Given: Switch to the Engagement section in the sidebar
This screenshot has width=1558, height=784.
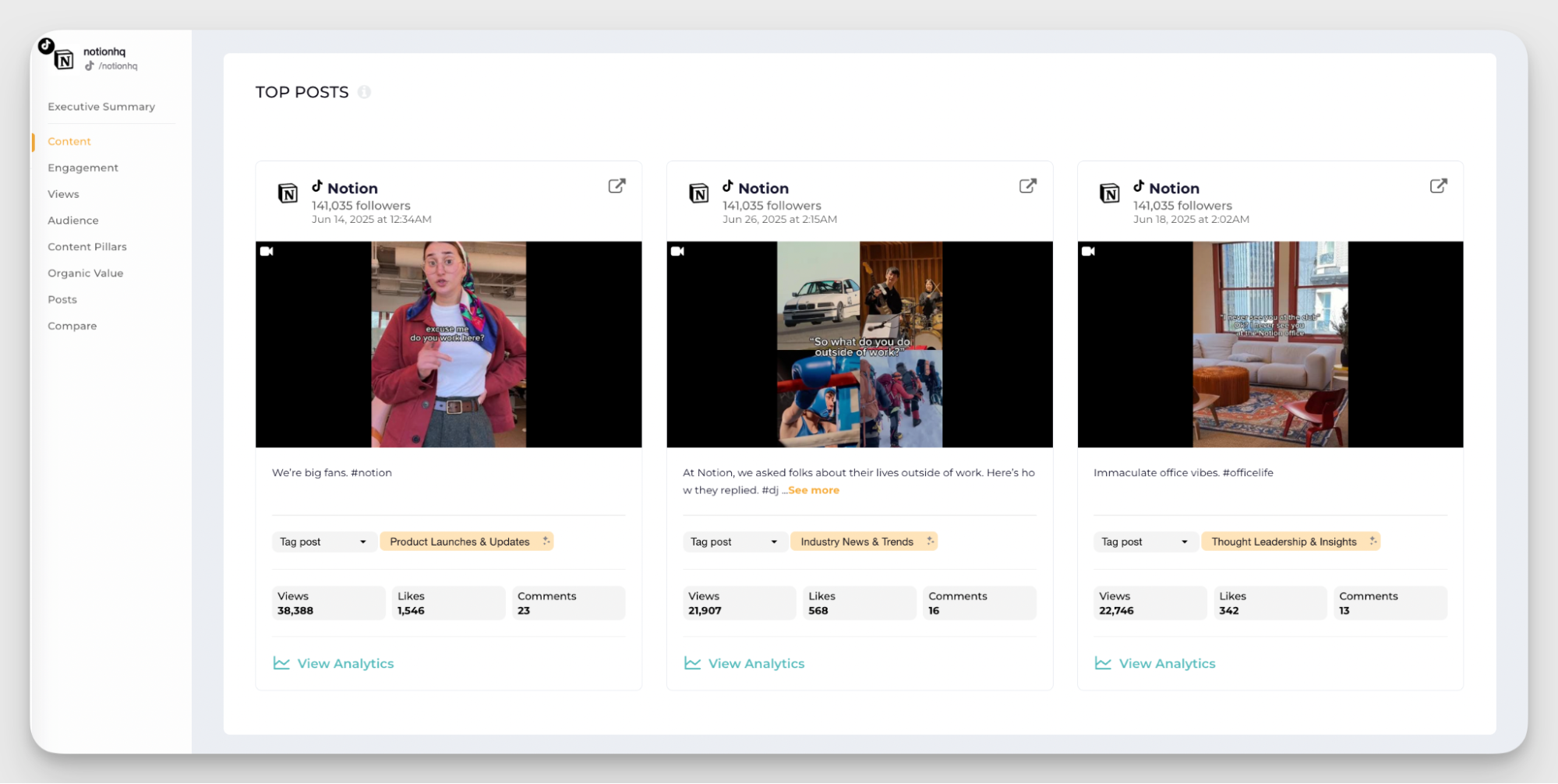Looking at the screenshot, I should click(83, 167).
